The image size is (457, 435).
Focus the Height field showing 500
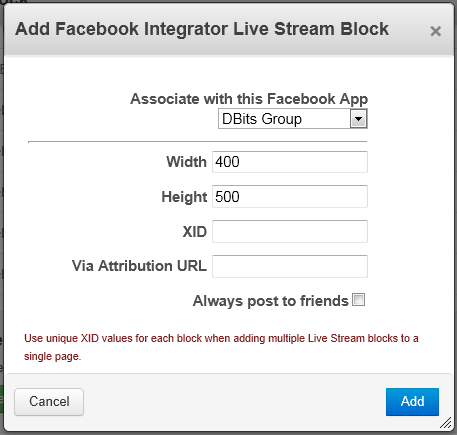point(290,197)
